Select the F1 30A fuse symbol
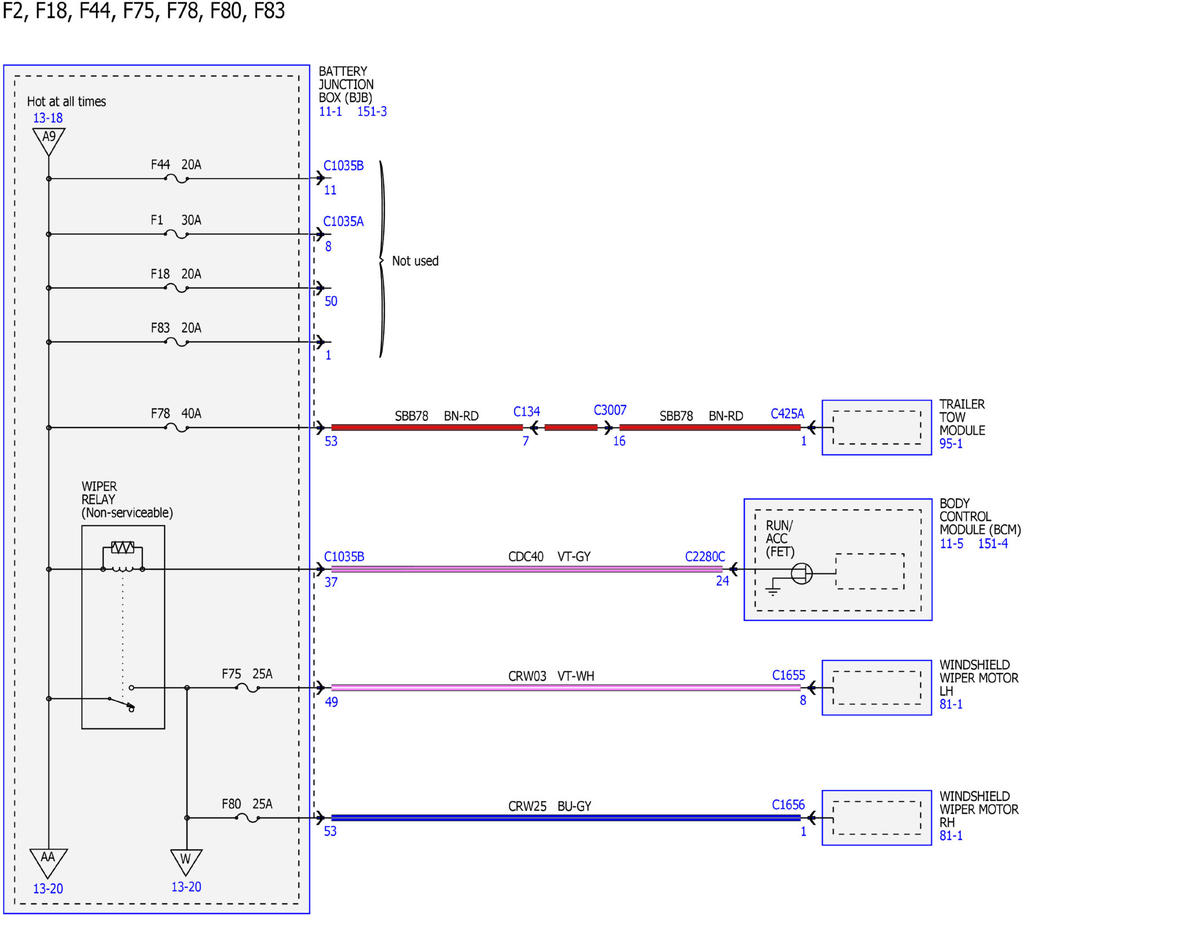Screen dimensions: 1200x927 coord(176,234)
